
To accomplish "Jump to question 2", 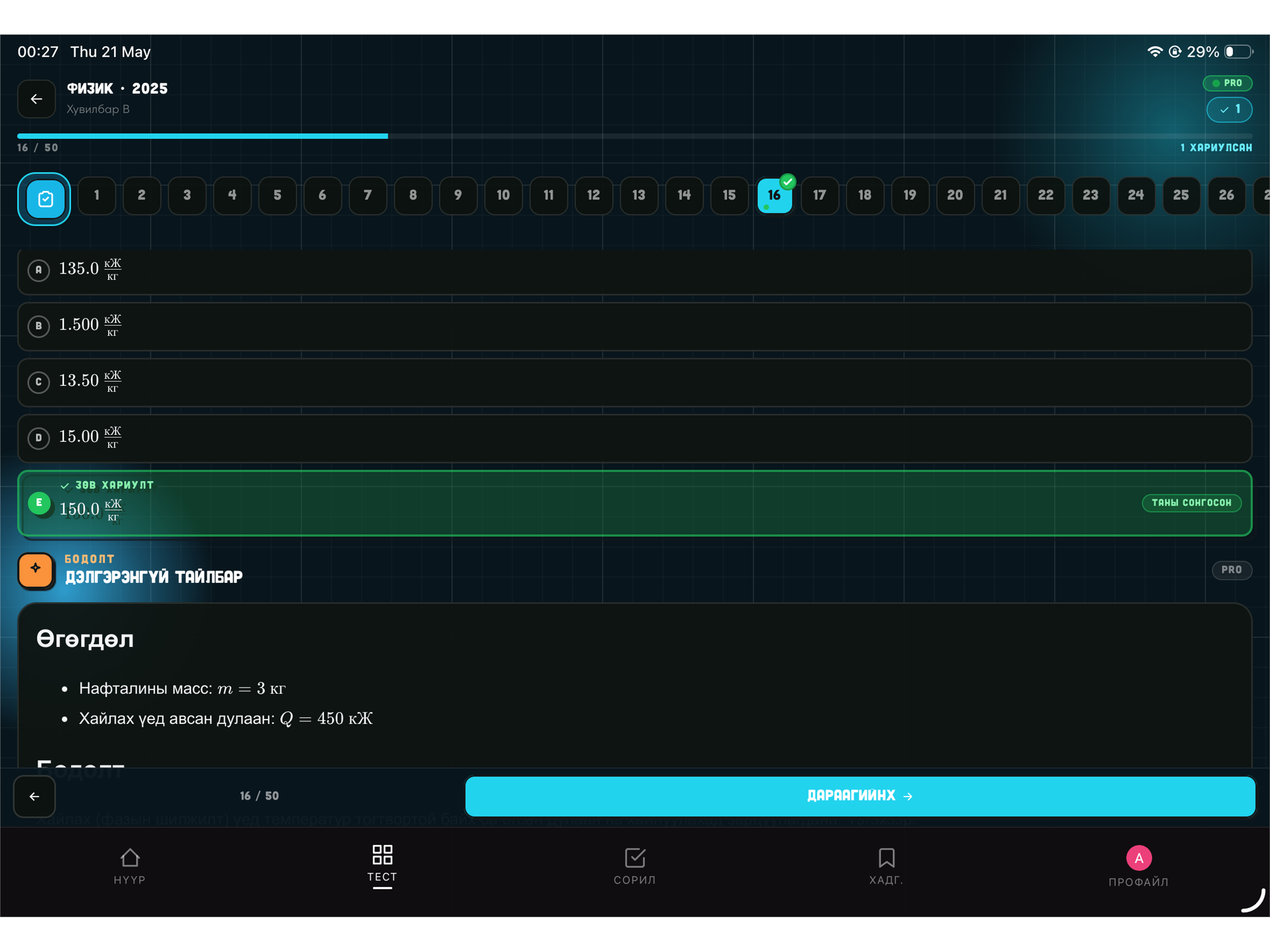I will (141, 196).
